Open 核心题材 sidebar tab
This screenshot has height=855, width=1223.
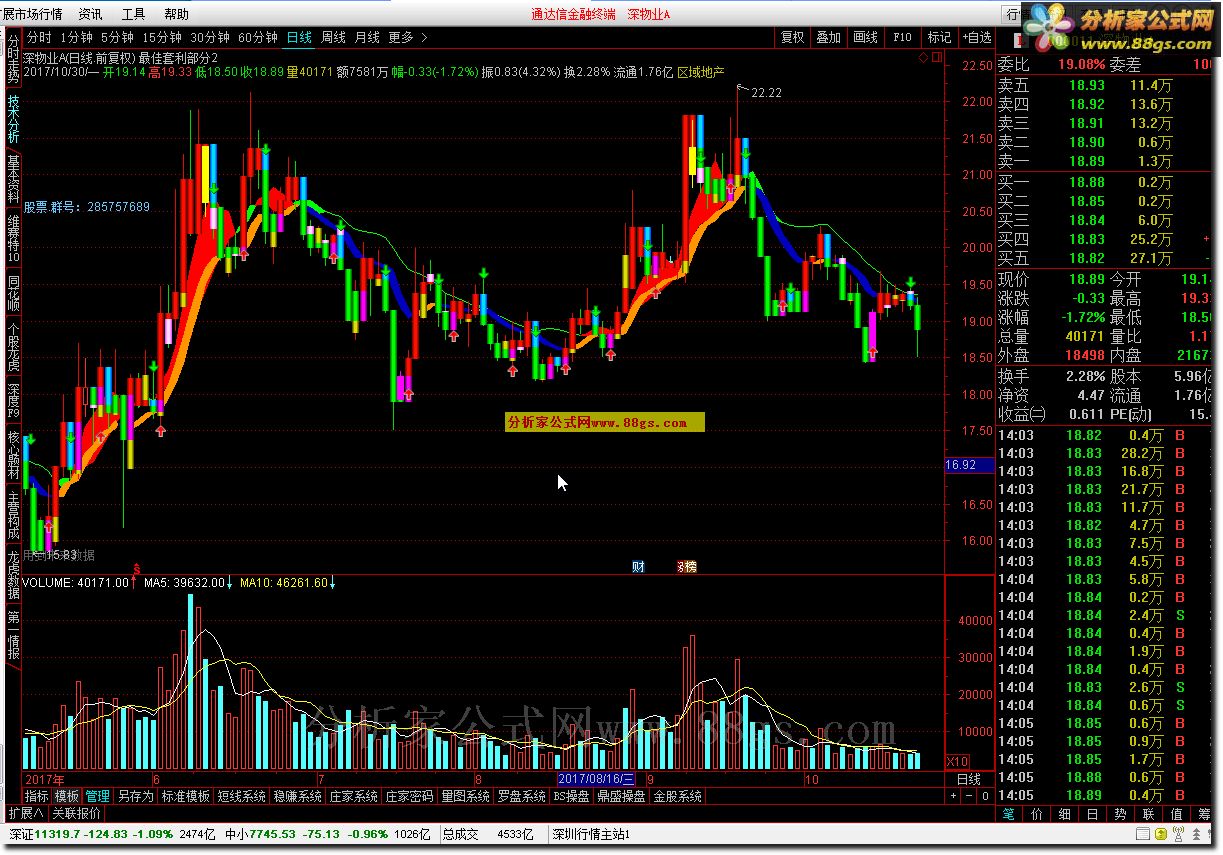13,455
